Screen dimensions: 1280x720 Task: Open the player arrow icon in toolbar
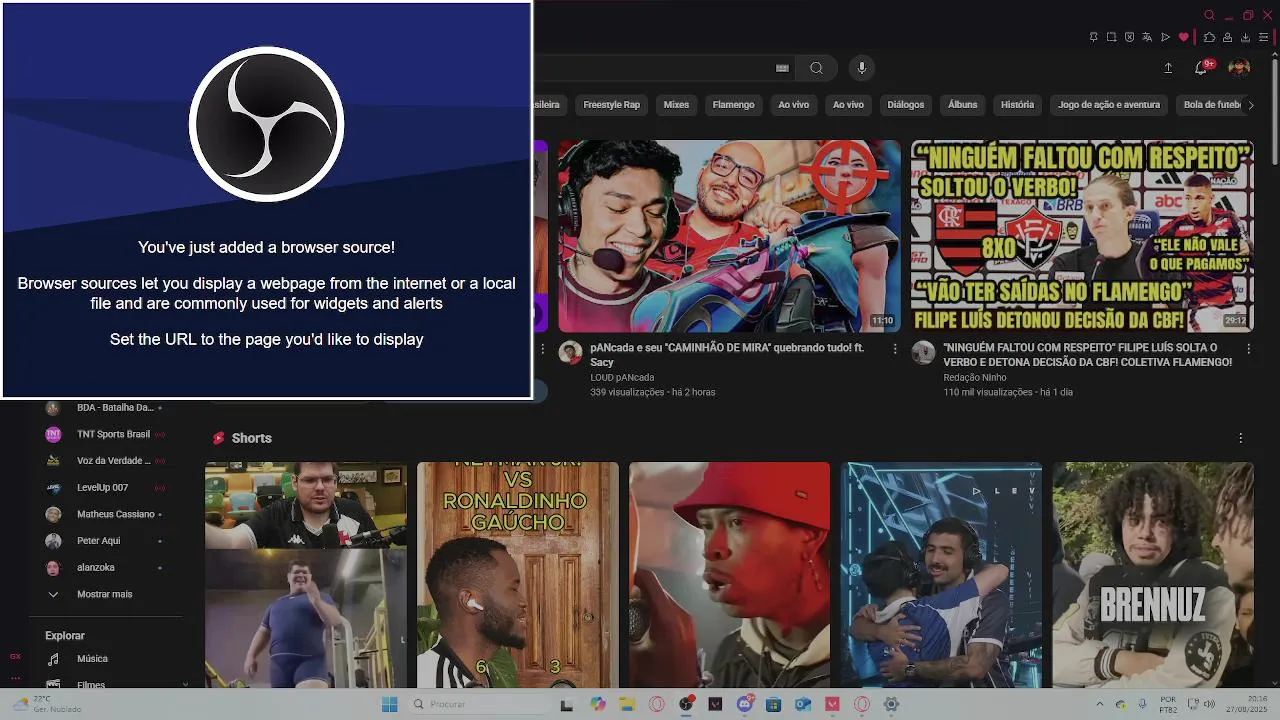coord(1165,37)
